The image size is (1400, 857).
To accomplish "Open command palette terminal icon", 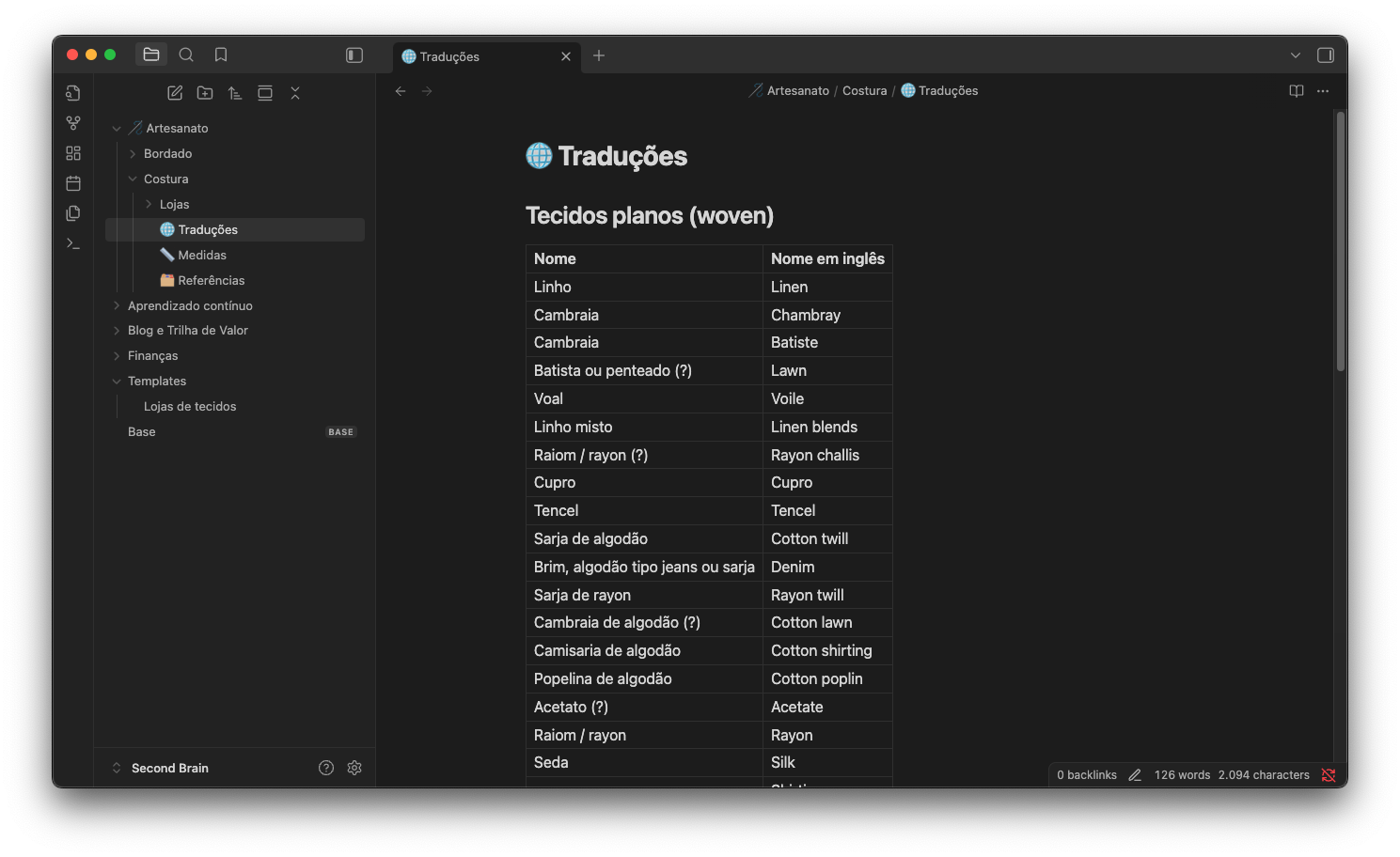I will coord(73,243).
